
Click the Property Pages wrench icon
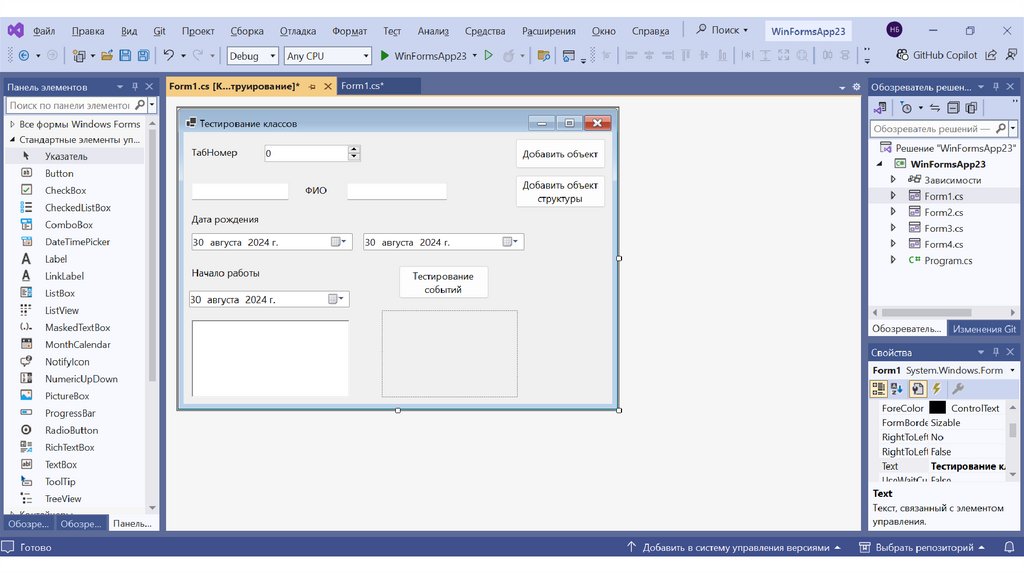pyautogui.click(x=957, y=389)
